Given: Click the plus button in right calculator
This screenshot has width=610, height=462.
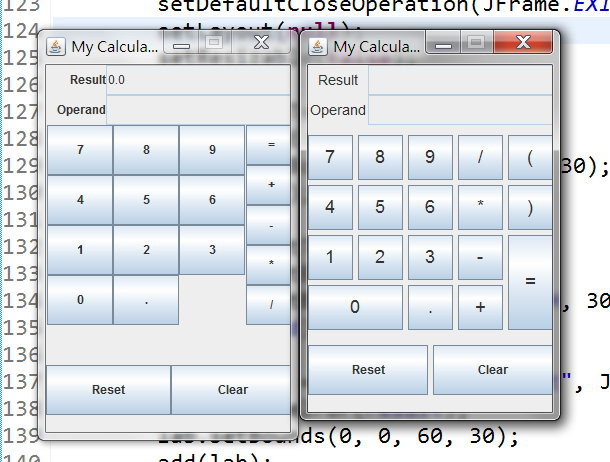Looking at the screenshot, I should point(480,307).
